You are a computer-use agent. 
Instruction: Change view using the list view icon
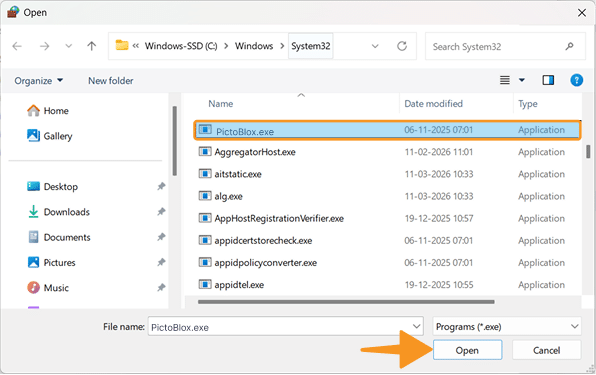click(505, 80)
